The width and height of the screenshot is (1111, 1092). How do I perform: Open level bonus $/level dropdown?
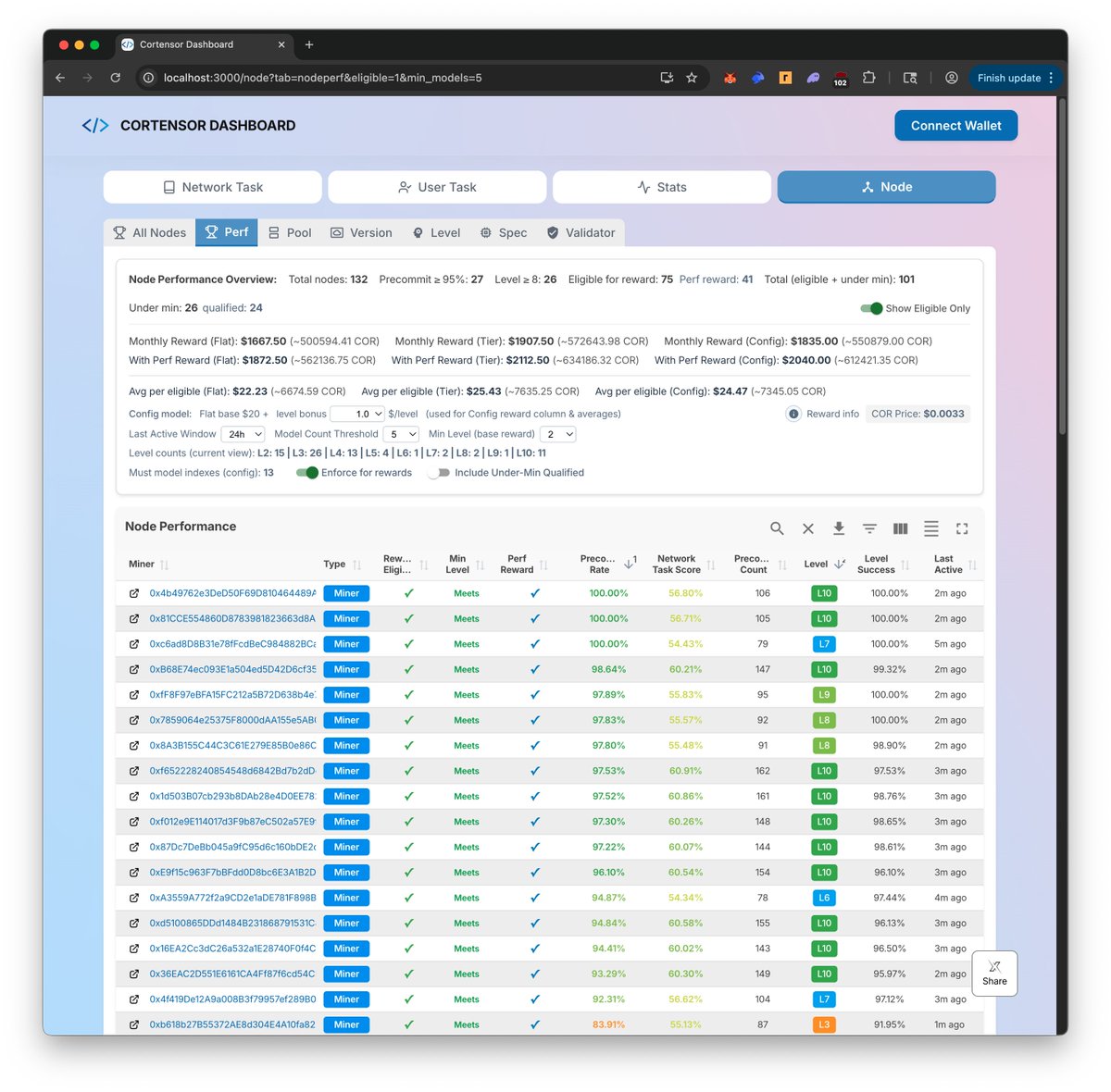tap(357, 414)
